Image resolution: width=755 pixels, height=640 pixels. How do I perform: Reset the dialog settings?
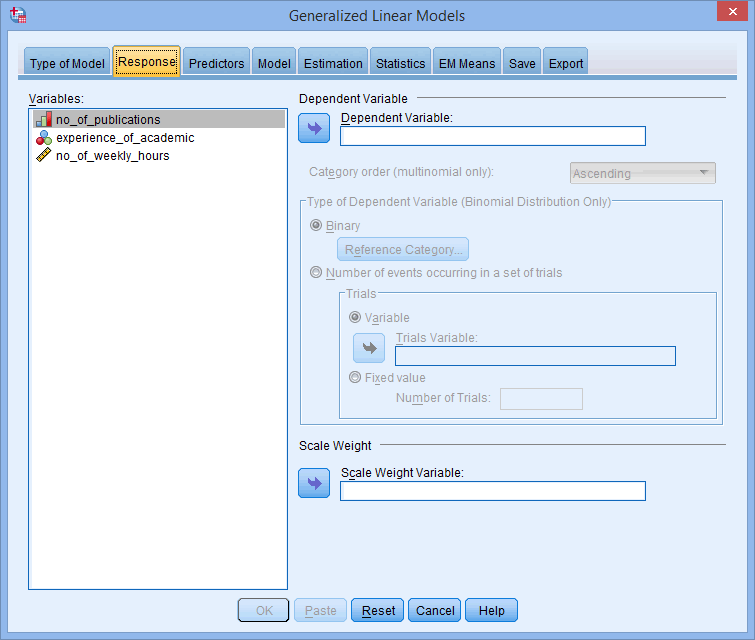click(x=378, y=610)
